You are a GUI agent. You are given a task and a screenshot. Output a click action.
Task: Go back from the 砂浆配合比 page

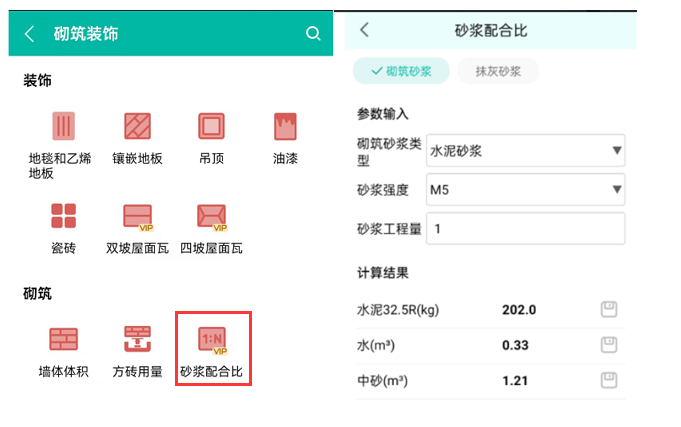[364, 30]
